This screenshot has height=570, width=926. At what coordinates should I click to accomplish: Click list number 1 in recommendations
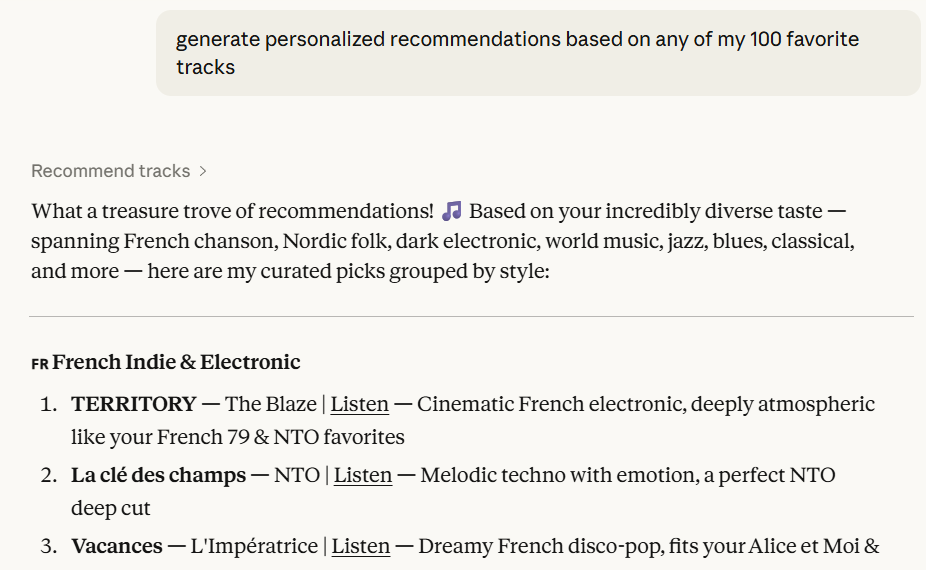pyautogui.click(x=48, y=404)
